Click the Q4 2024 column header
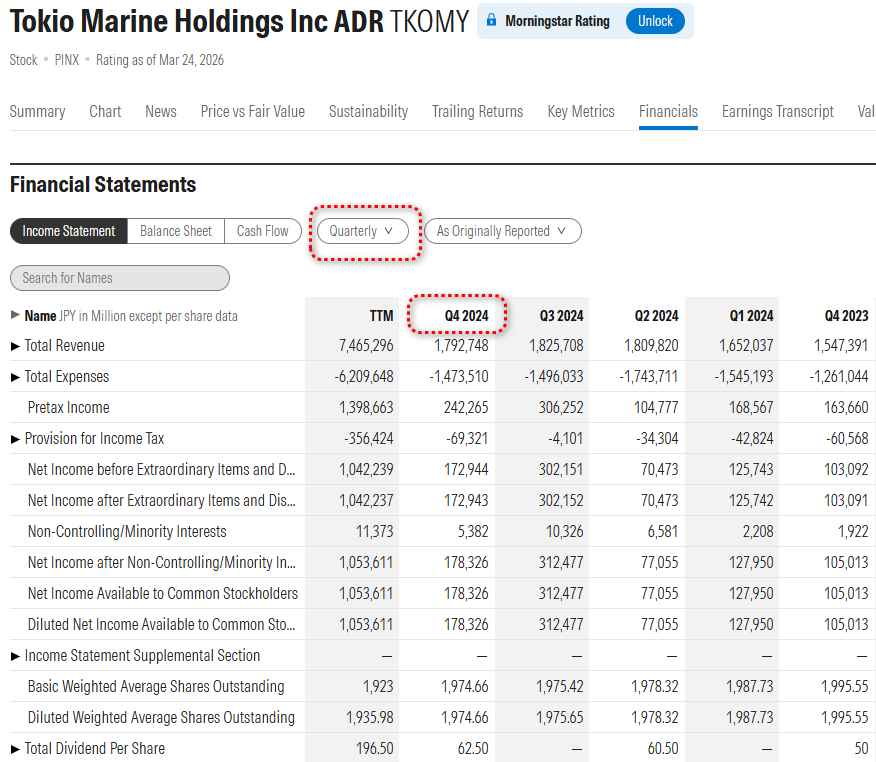 click(x=466, y=316)
